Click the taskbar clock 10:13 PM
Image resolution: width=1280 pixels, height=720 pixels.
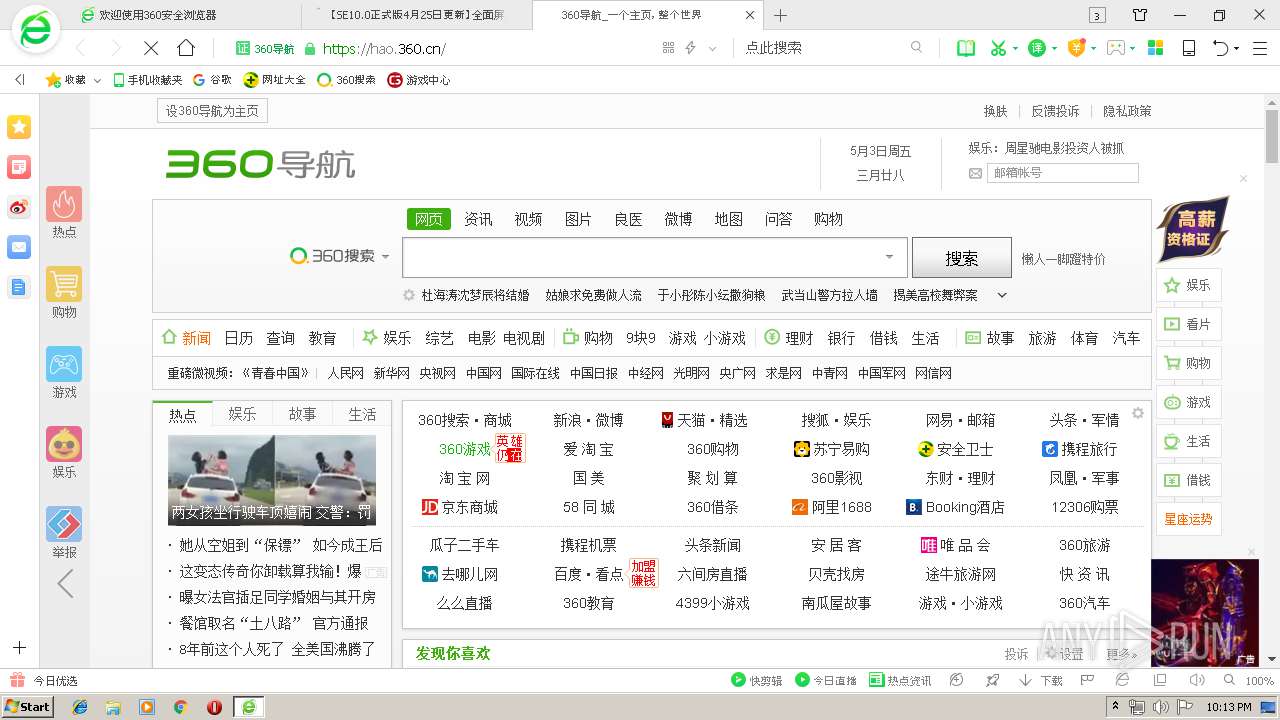point(1229,707)
